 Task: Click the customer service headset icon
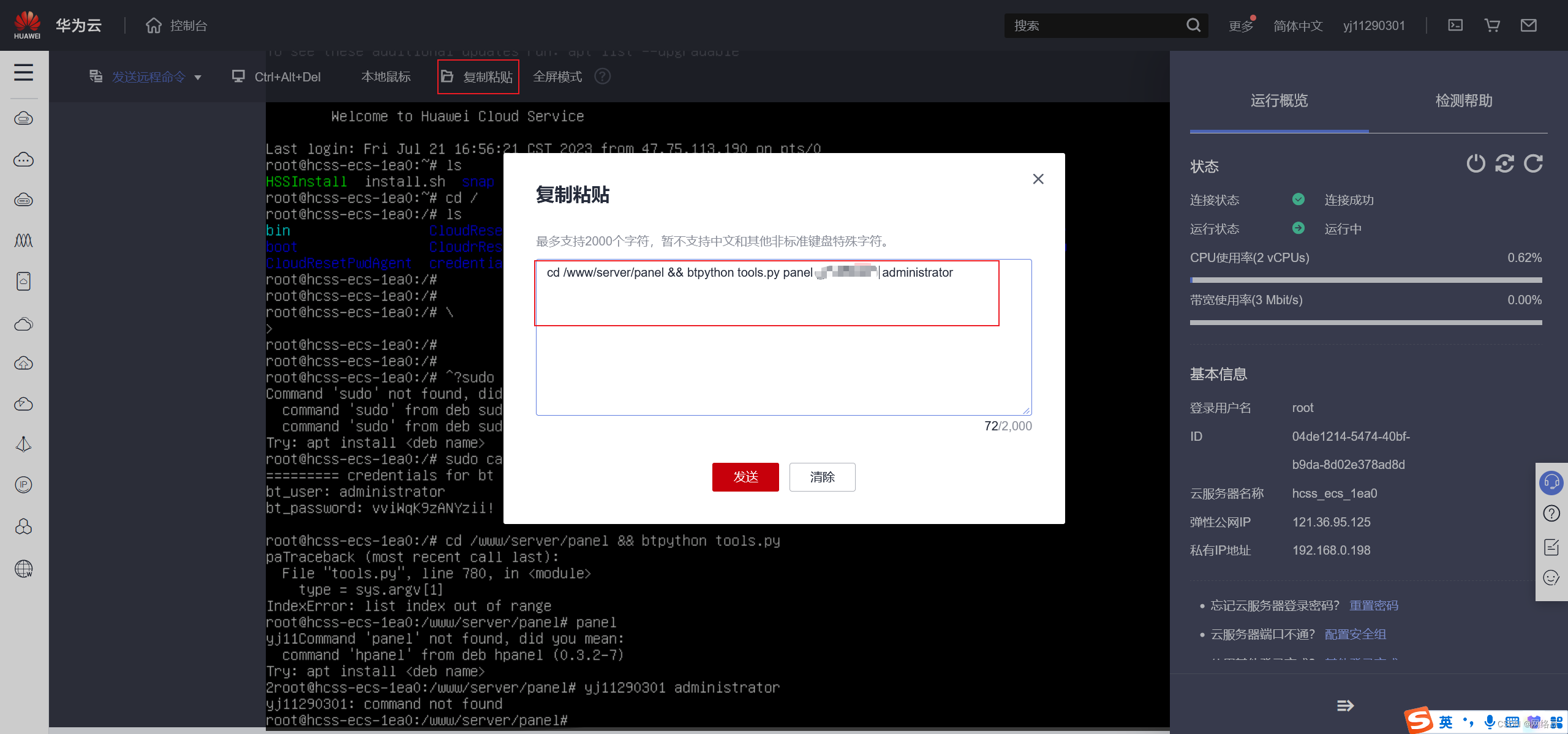[1551, 482]
